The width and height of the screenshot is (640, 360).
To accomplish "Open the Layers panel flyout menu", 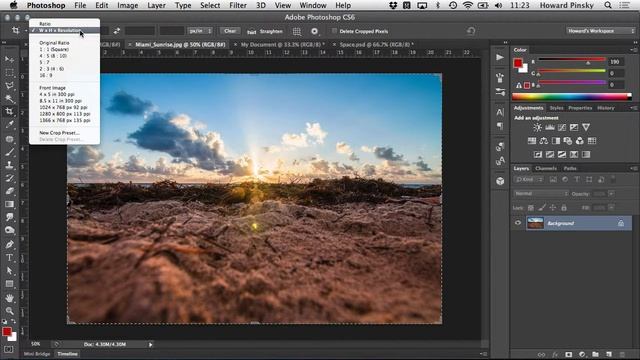I will pyautogui.click(x=633, y=168).
